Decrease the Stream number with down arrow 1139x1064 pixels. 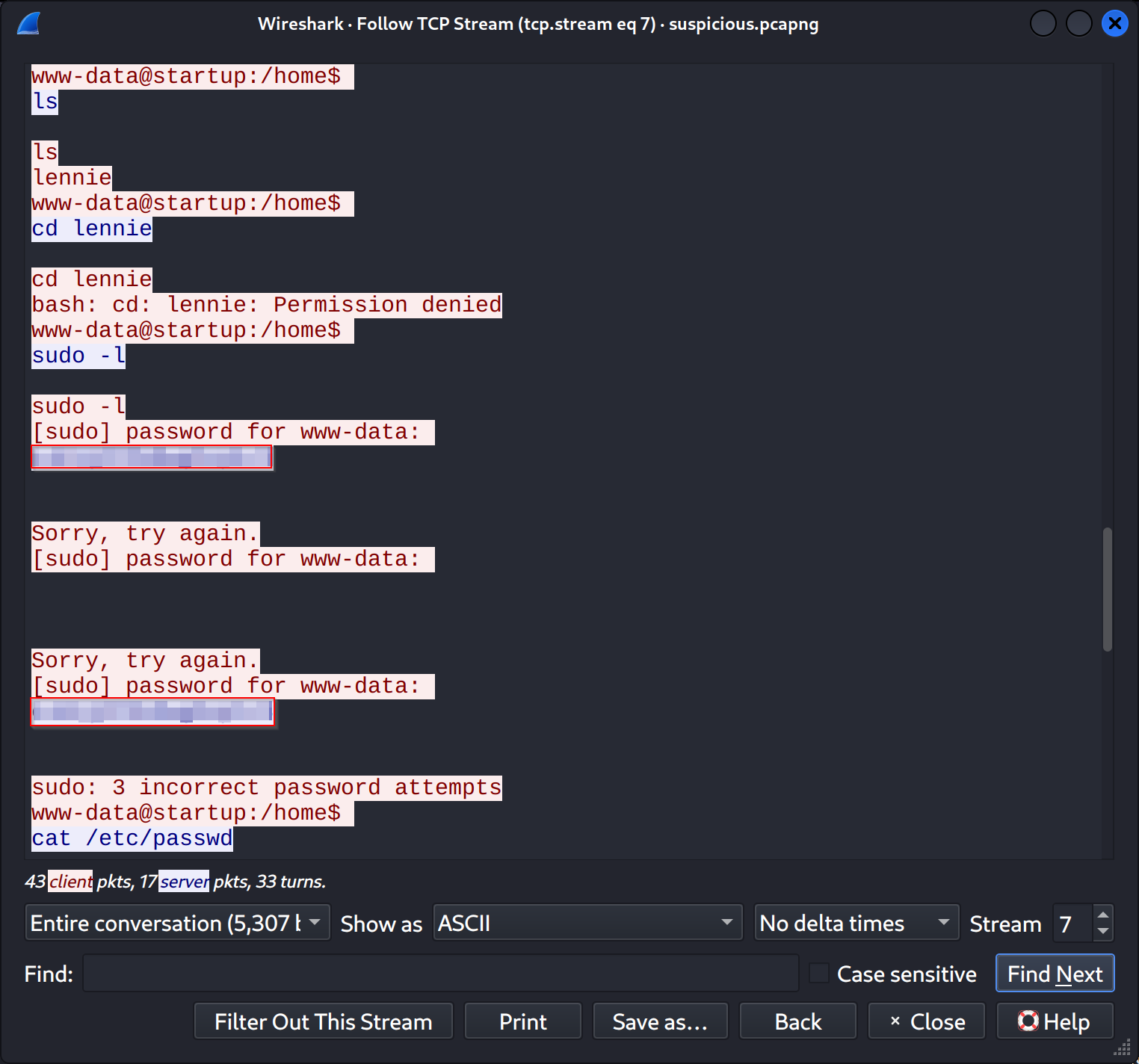pyautogui.click(x=1102, y=931)
